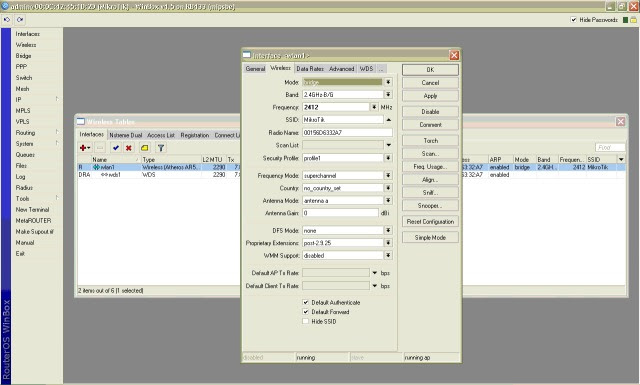Open the Bridge sidebar menu item
The height and width of the screenshot is (385, 640).
click(x=23, y=56)
